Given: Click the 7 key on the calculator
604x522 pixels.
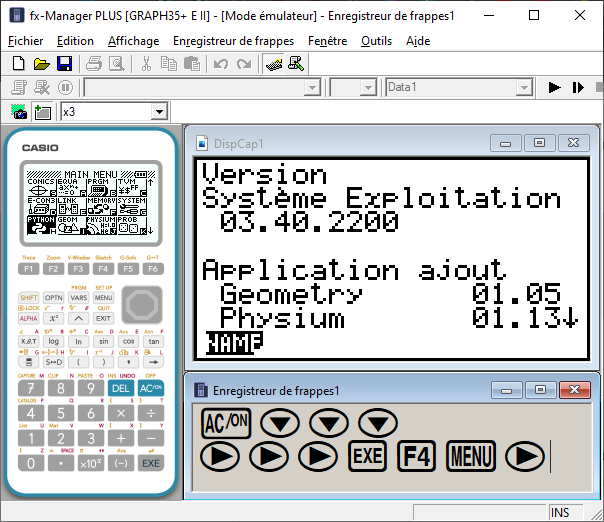Looking at the screenshot, I should point(31,388).
